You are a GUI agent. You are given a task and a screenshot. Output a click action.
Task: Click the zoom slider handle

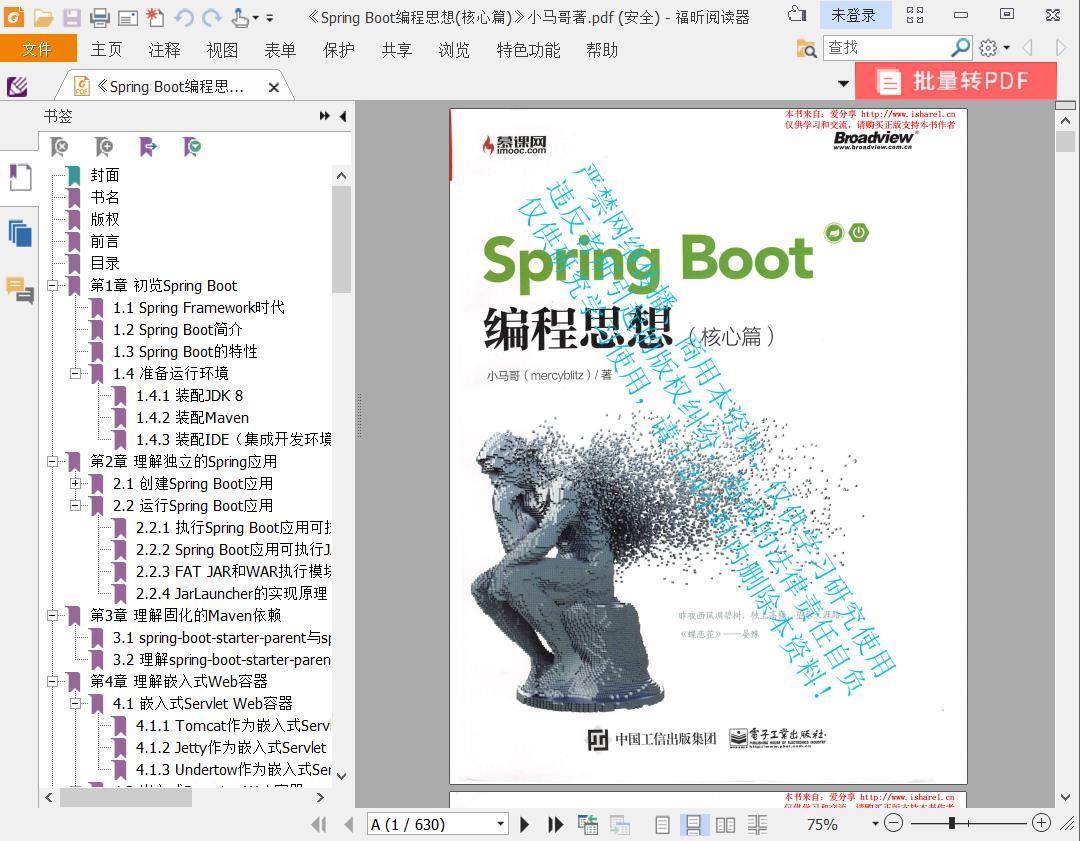pyautogui.click(x=951, y=823)
